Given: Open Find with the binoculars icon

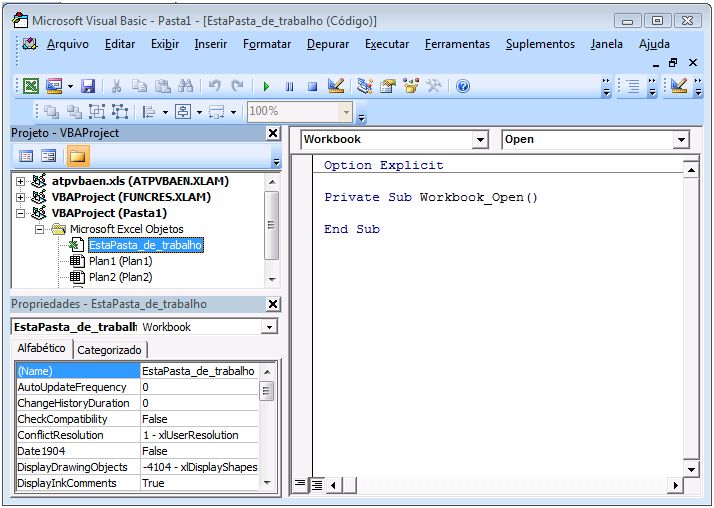Looking at the screenshot, I should click(x=186, y=86).
